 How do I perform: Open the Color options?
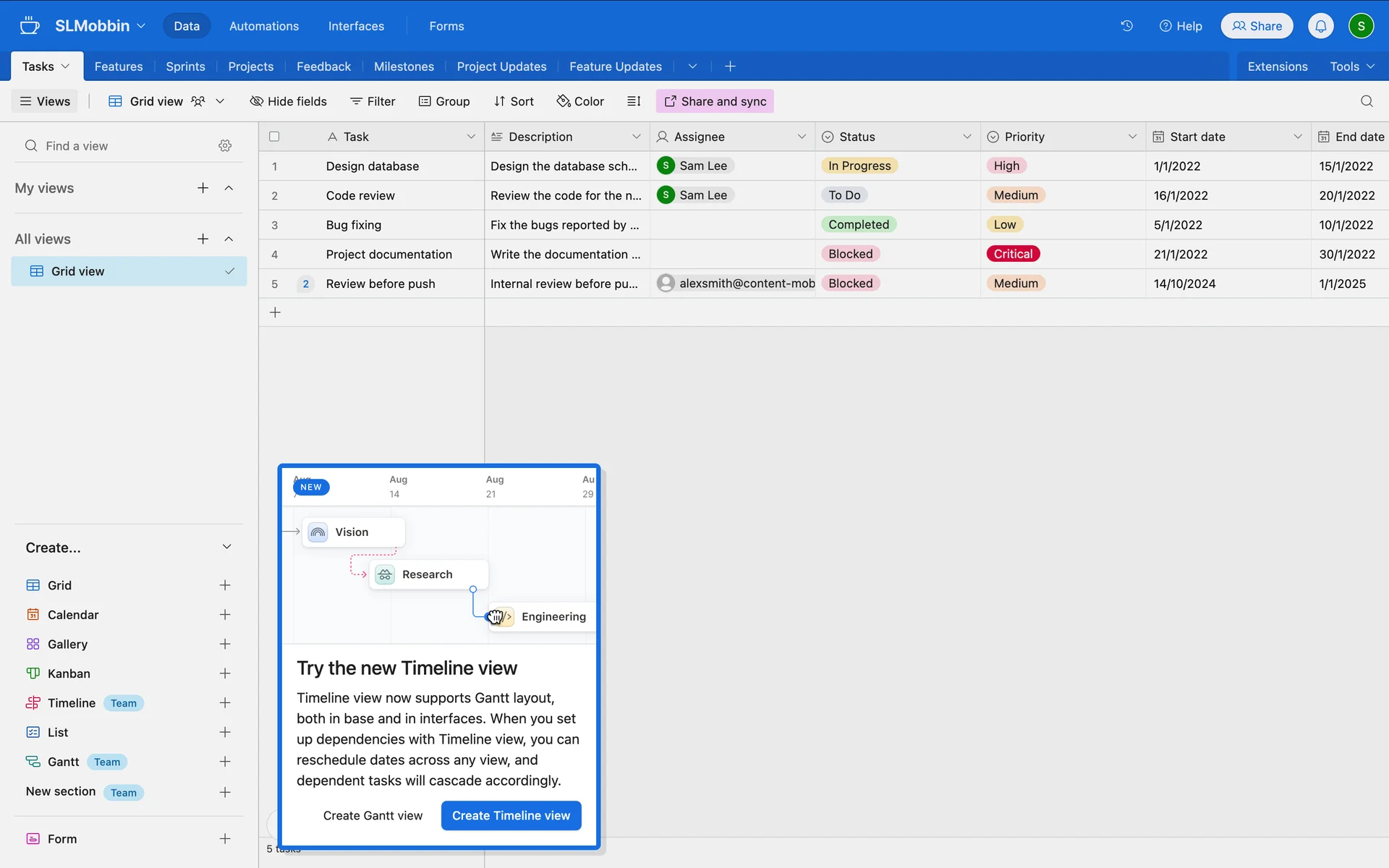pyautogui.click(x=580, y=101)
